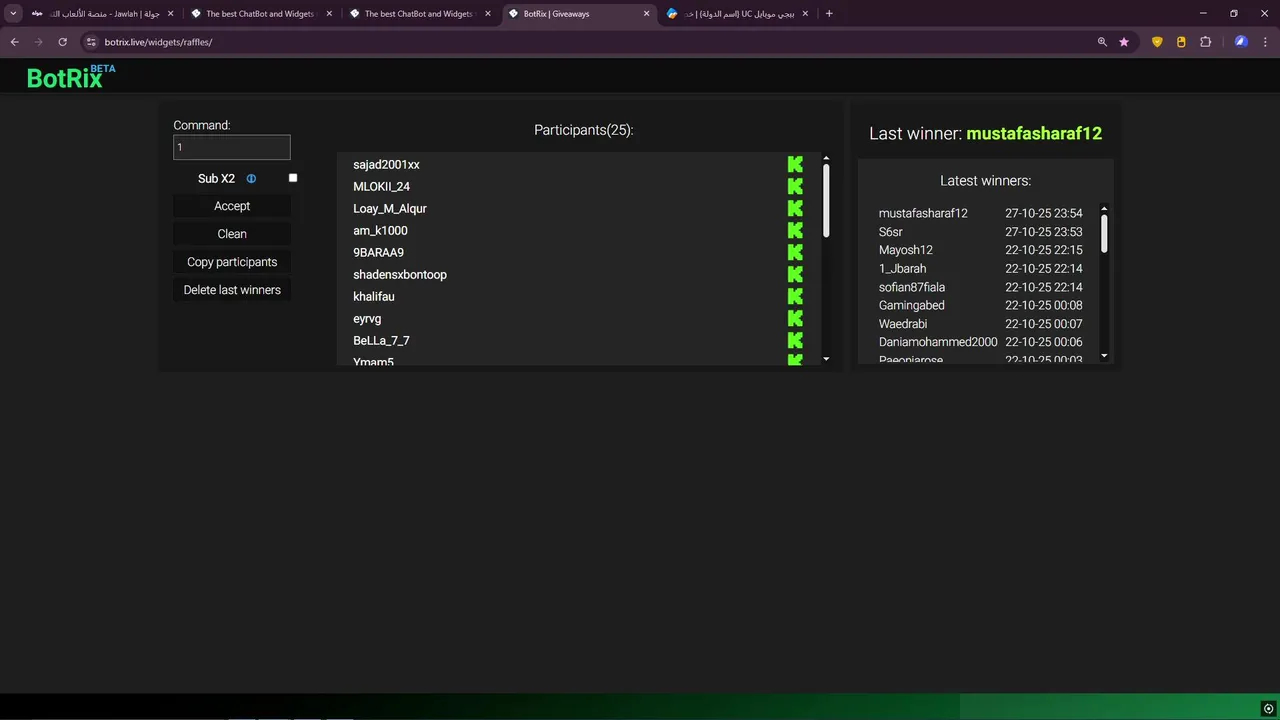
Task: Select participant BeLLa_7_7
Action: pos(381,340)
